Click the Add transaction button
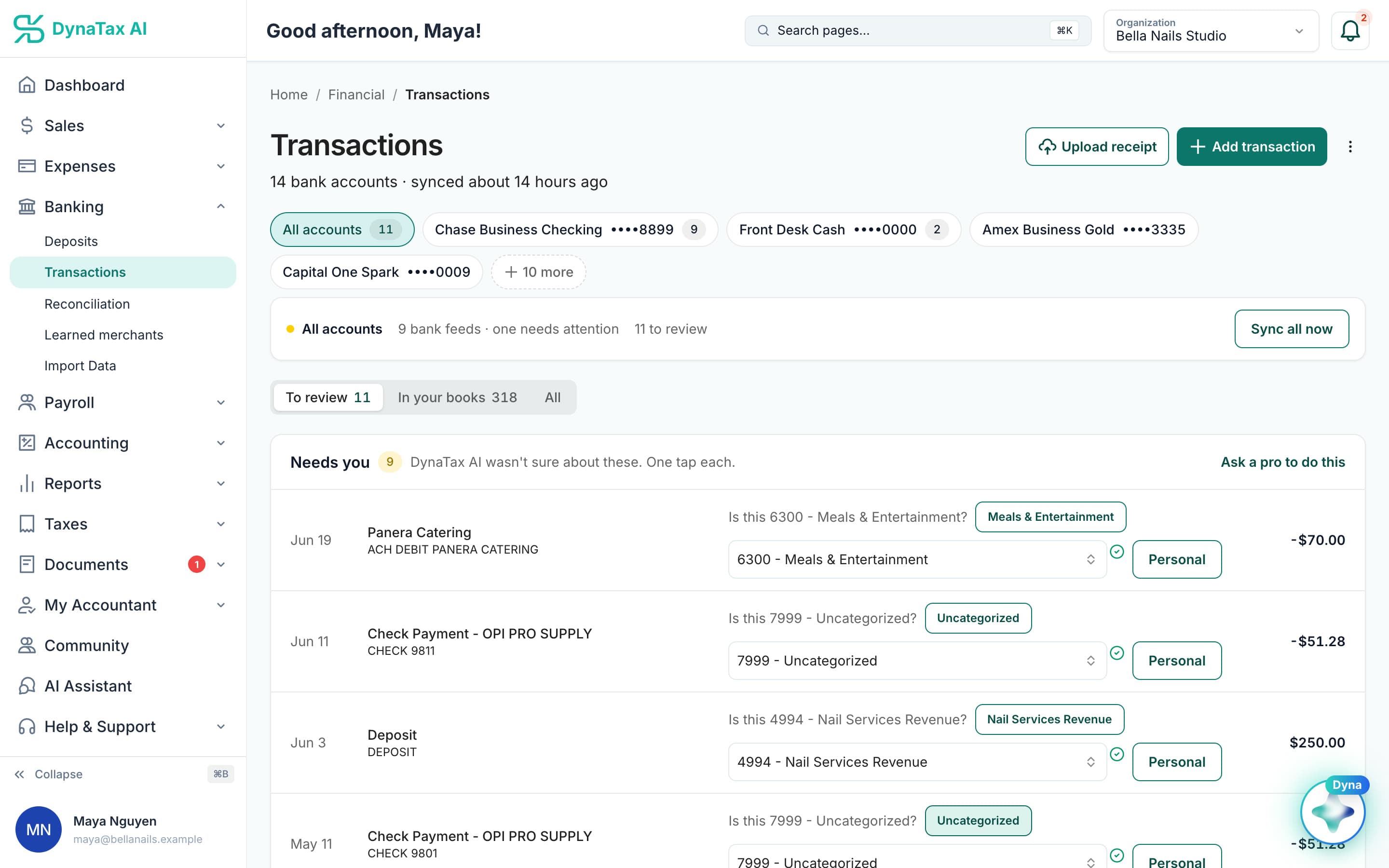 point(1252,147)
